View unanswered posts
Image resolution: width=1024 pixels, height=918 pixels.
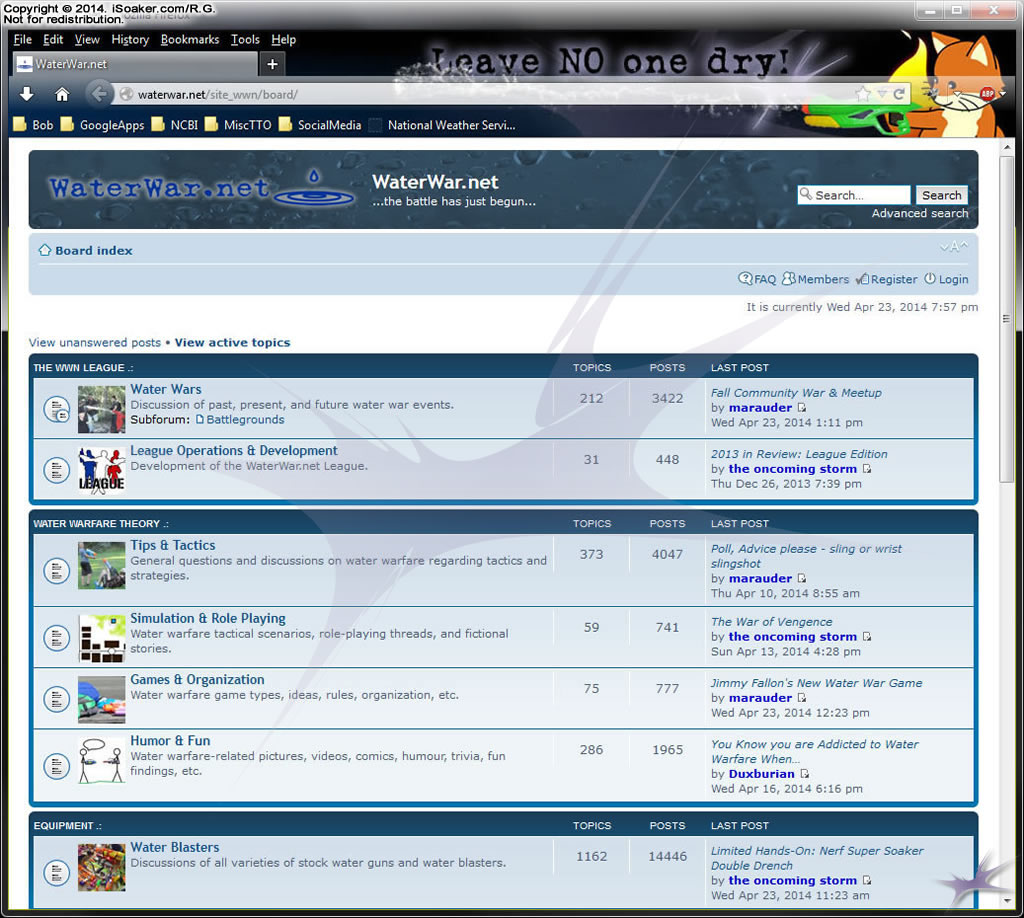click(95, 343)
